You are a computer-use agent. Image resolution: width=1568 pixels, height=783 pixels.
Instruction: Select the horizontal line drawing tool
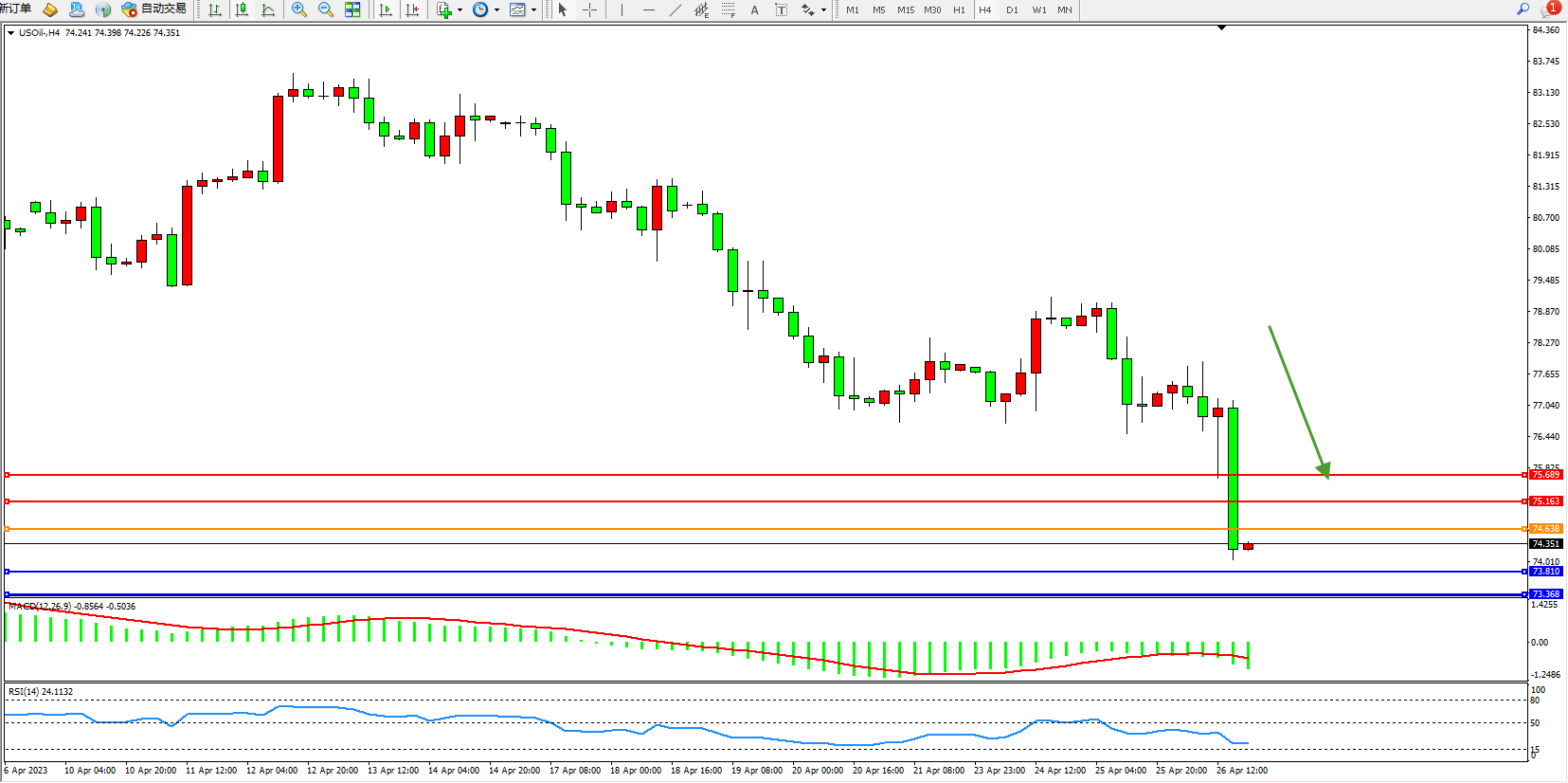(x=648, y=9)
